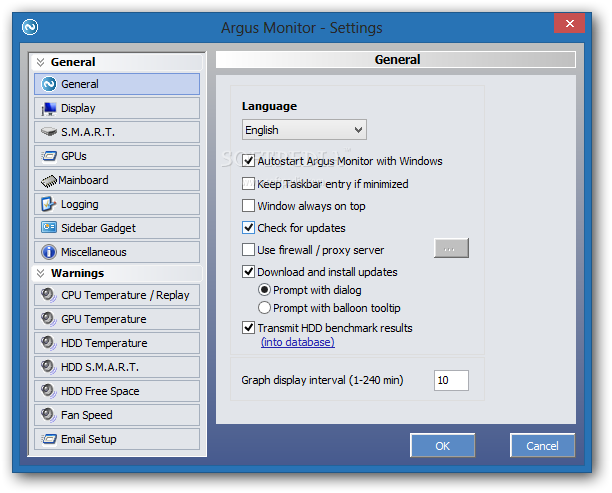Click the General item's blue wave icon
This screenshot has width=612, height=493.
click(x=49, y=84)
